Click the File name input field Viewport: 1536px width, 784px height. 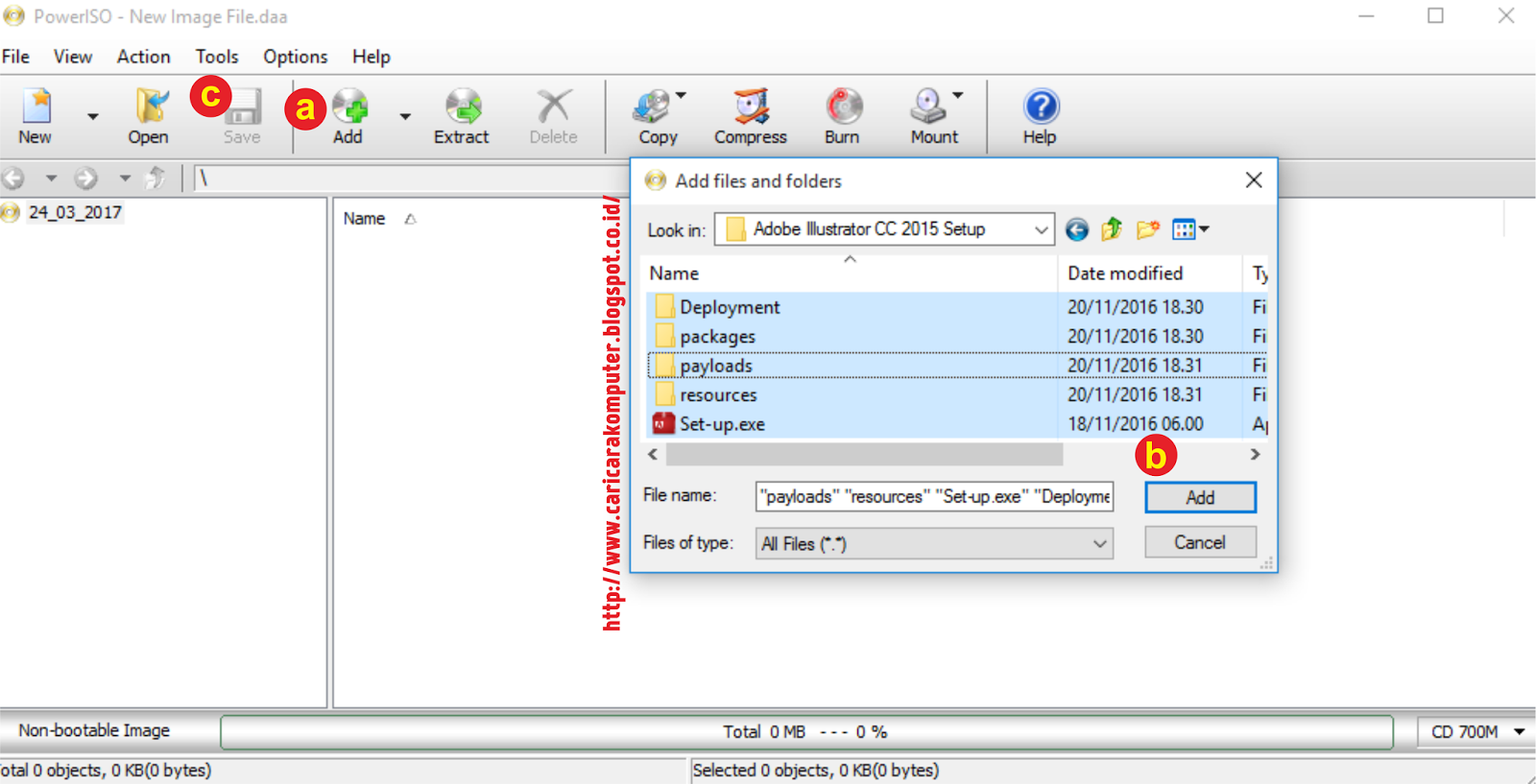click(x=934, y=496)
